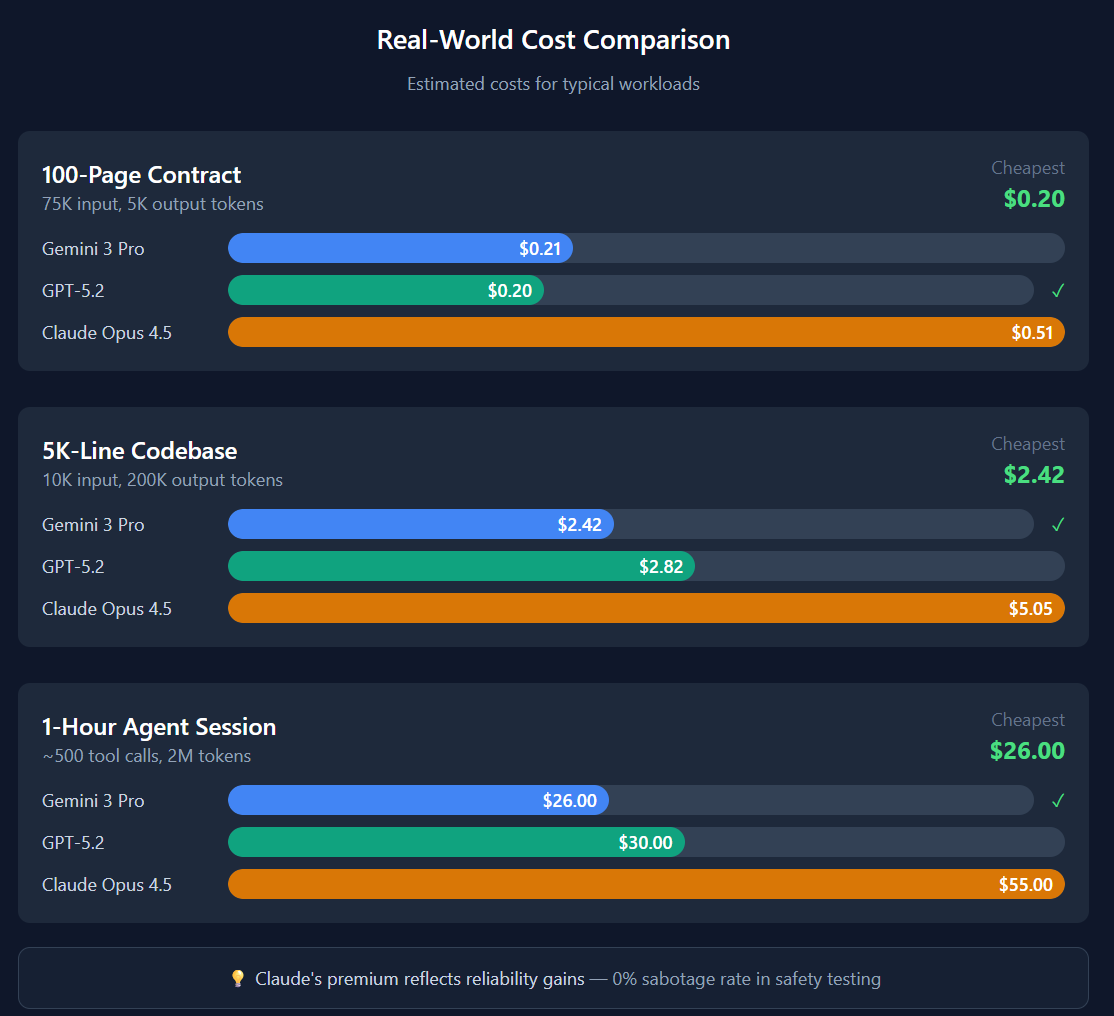1114x1016 pixels.
Task: Click '0% sabotage rate in safety testing' text
Action: click(746, 979)
